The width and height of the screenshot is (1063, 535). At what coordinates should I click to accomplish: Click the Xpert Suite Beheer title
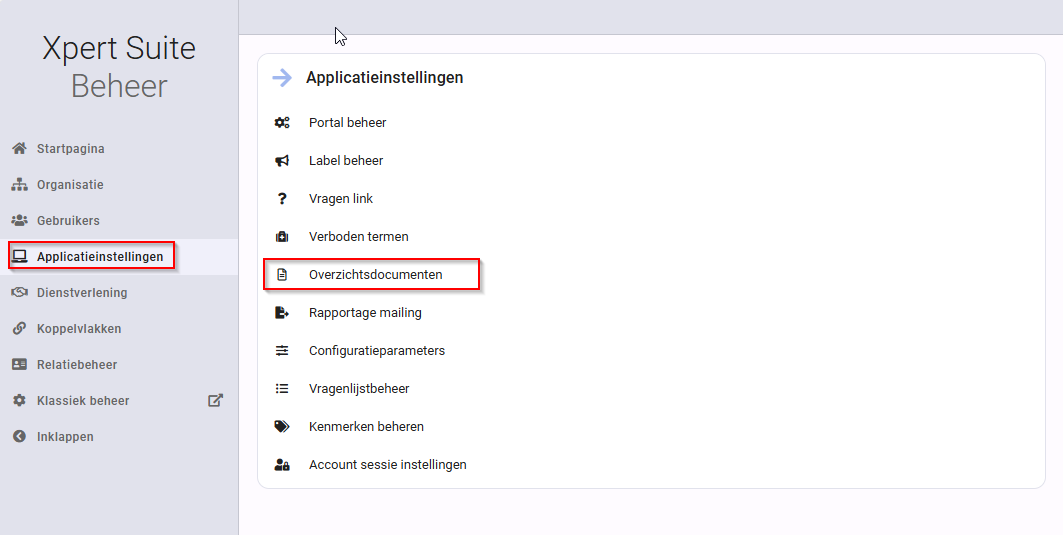click(x=119, y=67)
